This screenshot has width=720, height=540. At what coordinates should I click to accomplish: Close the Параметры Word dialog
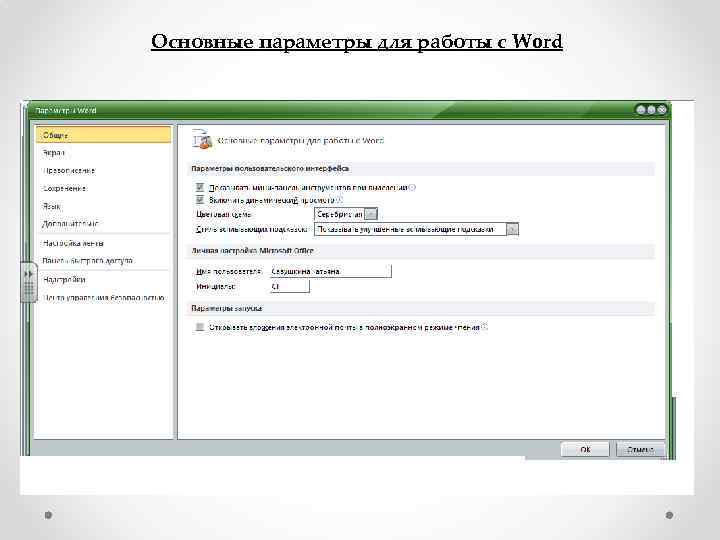click(662, 110)
